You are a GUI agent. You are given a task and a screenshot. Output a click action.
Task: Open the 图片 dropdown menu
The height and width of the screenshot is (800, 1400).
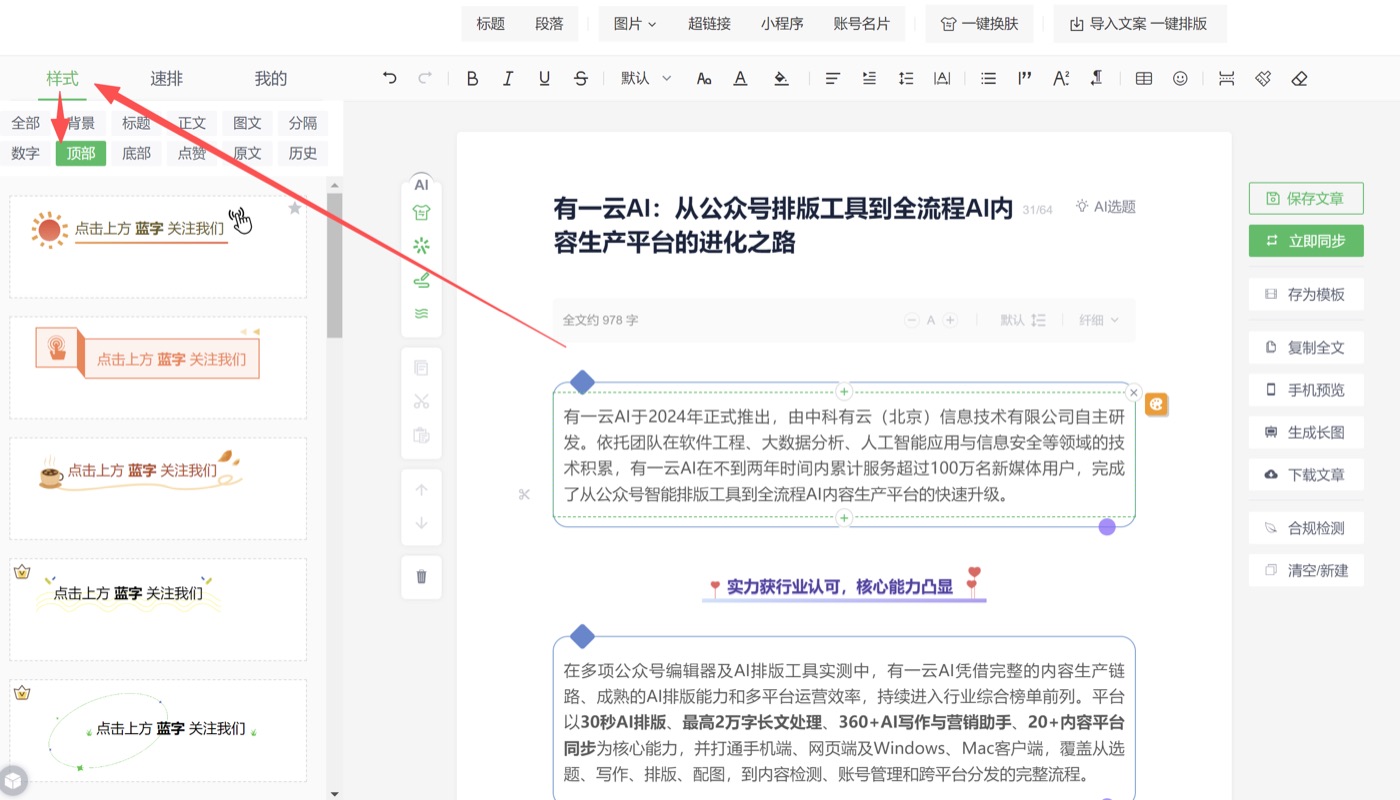point(635,24)
